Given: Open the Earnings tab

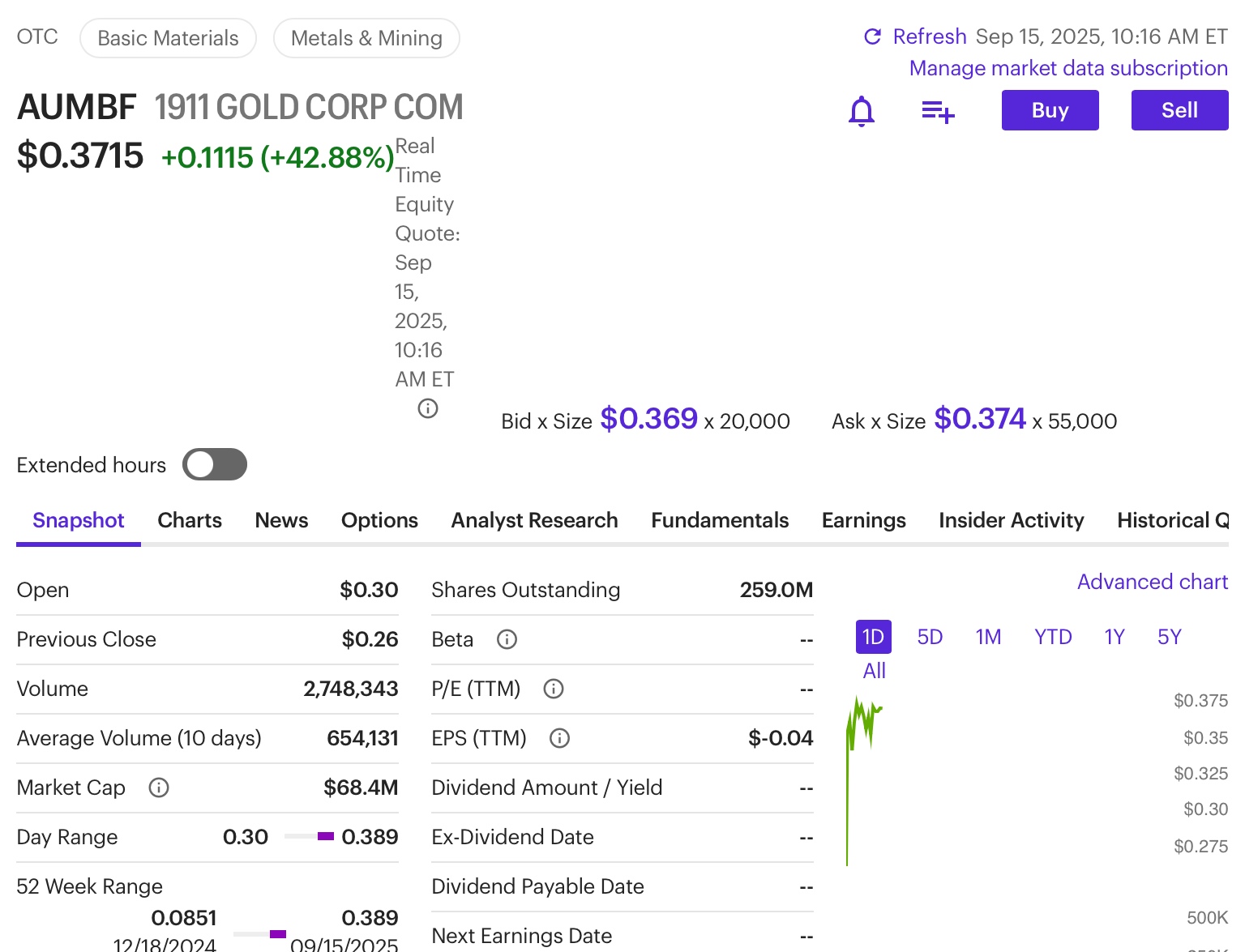Looking at the screenshot, I should pos(864,520).
